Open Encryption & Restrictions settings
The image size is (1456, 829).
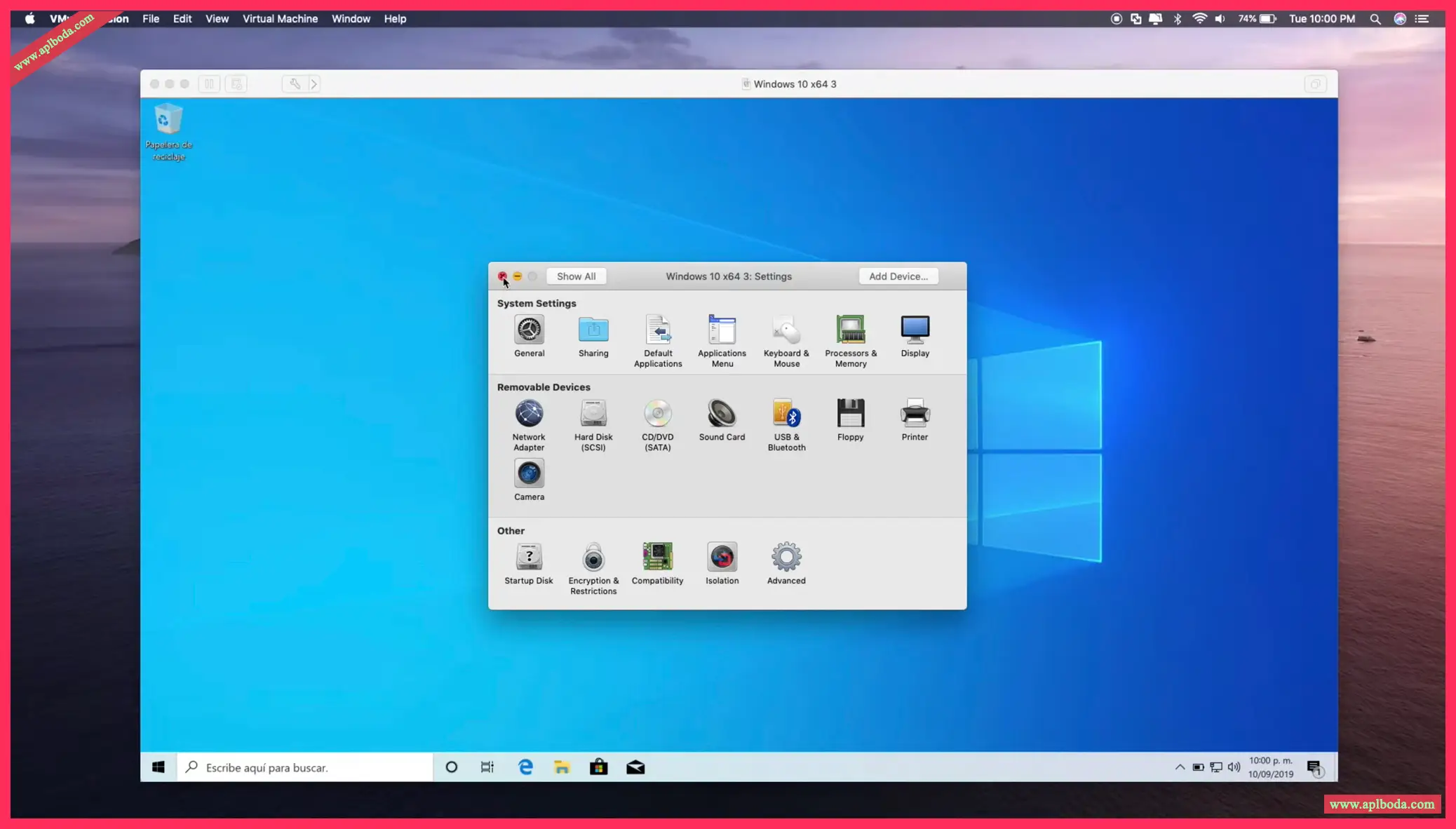(x=593, y=569)
